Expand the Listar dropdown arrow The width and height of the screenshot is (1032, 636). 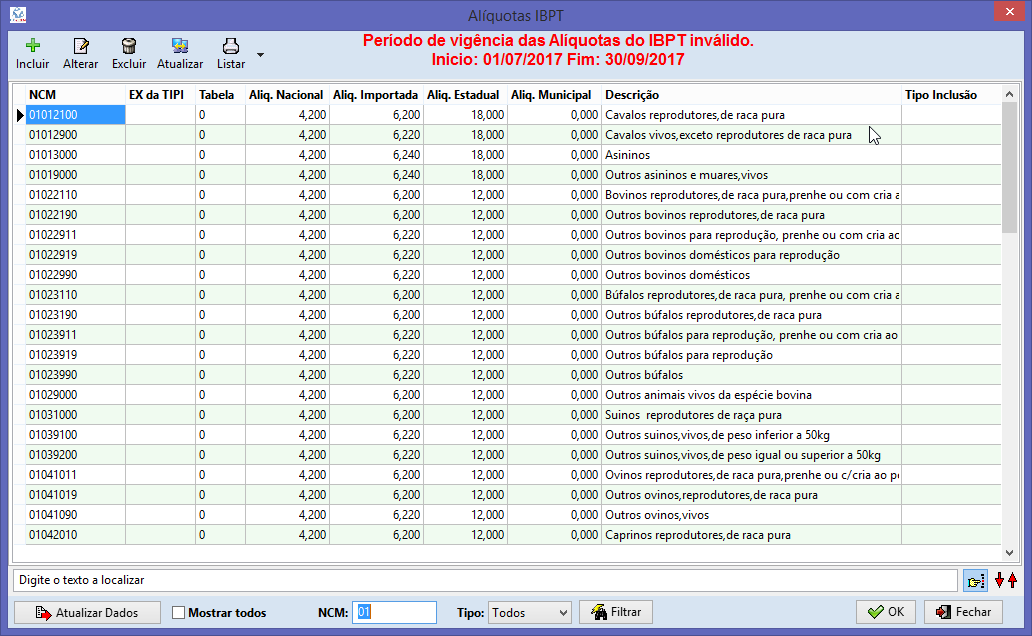tap(260, 55)
